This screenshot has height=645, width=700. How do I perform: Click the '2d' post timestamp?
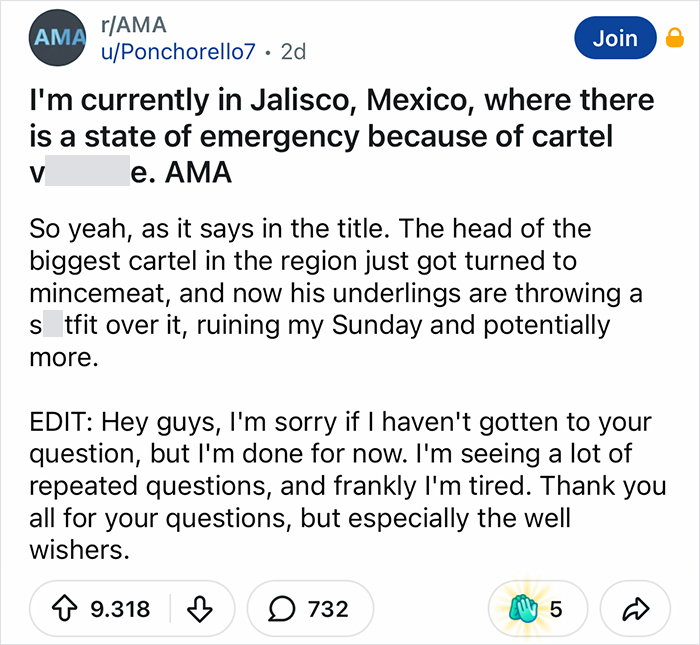point(295,50)
